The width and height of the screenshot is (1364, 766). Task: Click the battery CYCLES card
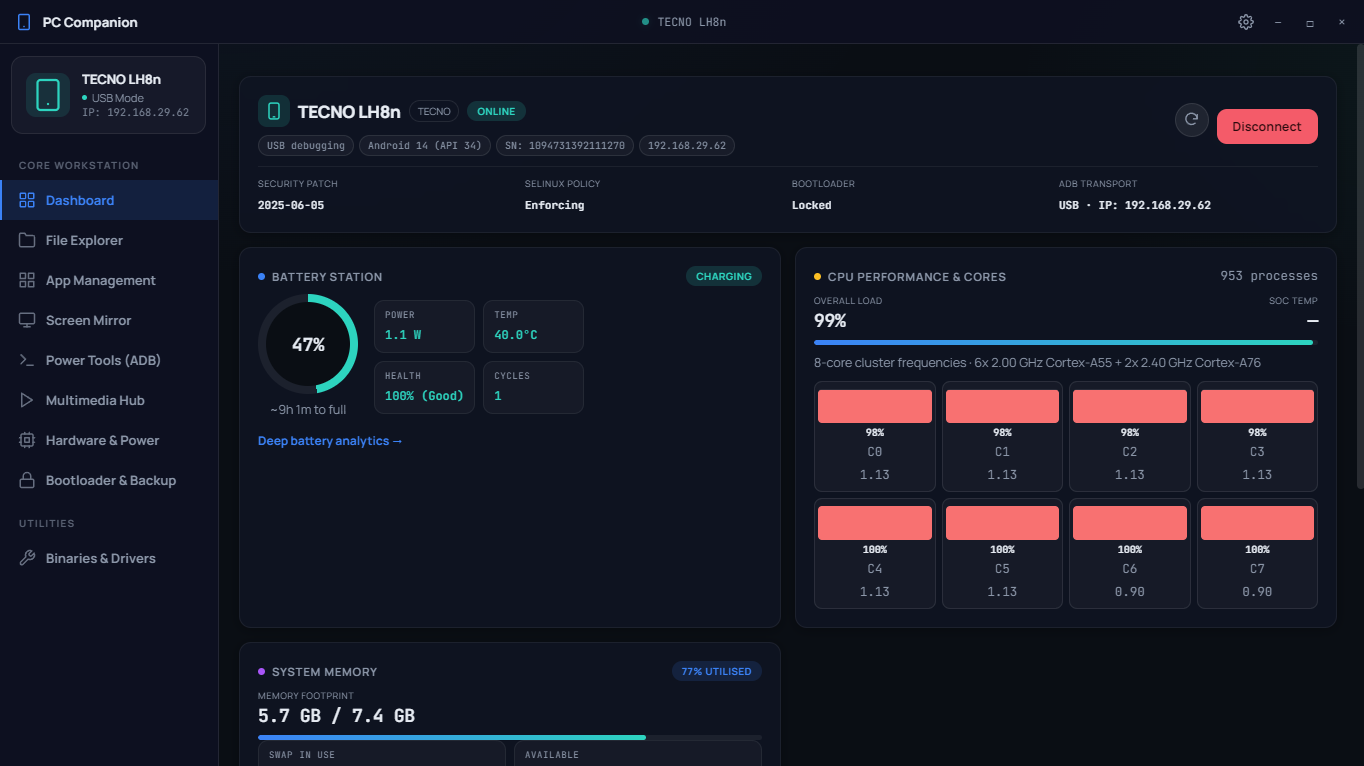(533, 387)
